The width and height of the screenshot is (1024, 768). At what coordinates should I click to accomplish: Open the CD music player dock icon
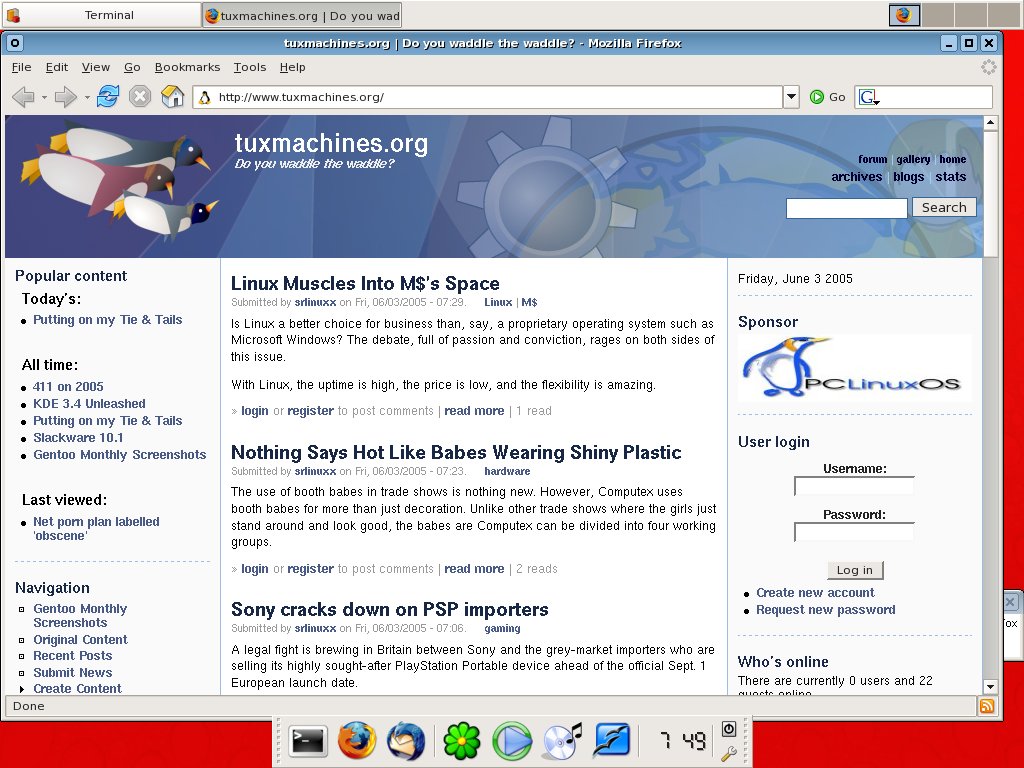[x=562, y=741]
